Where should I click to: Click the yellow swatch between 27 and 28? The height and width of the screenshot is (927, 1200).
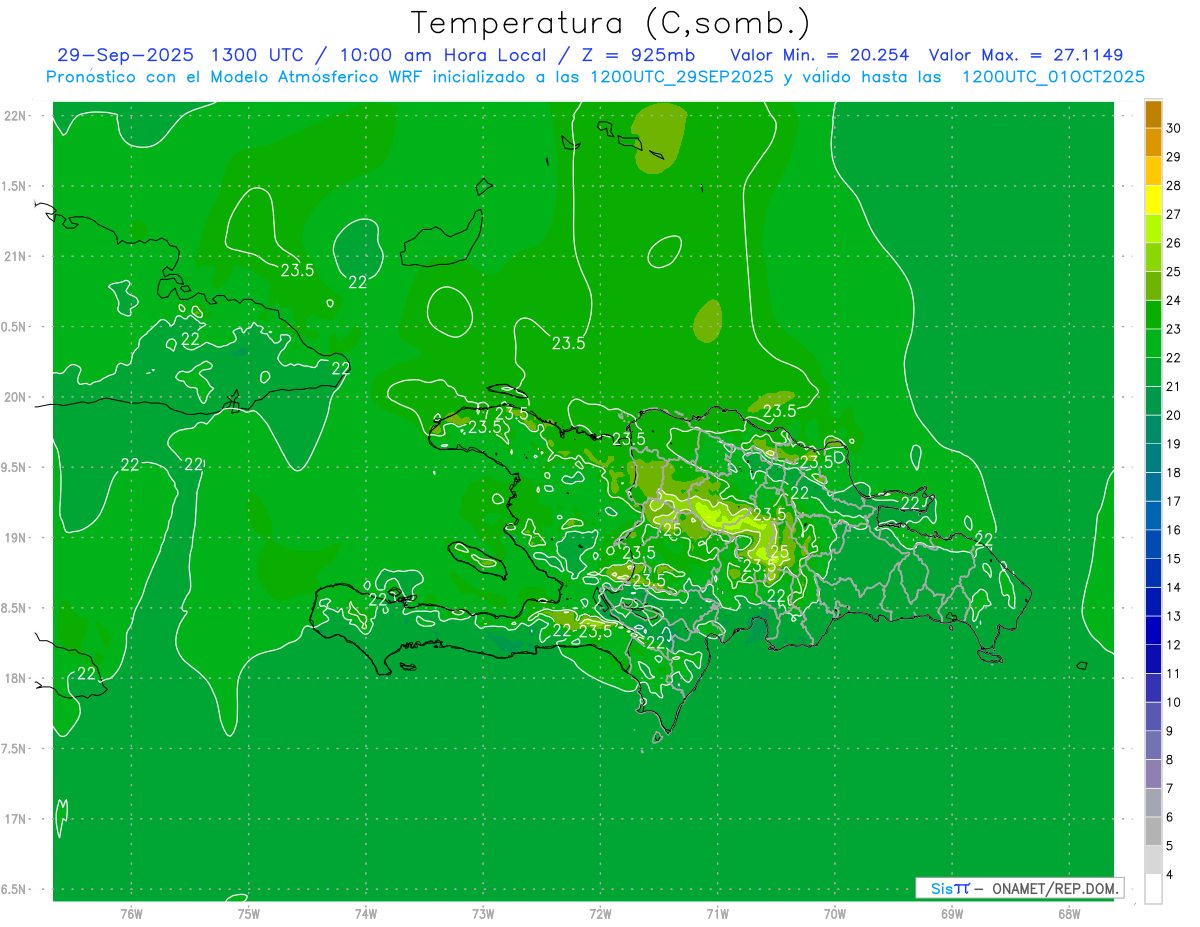[1153, 200]
